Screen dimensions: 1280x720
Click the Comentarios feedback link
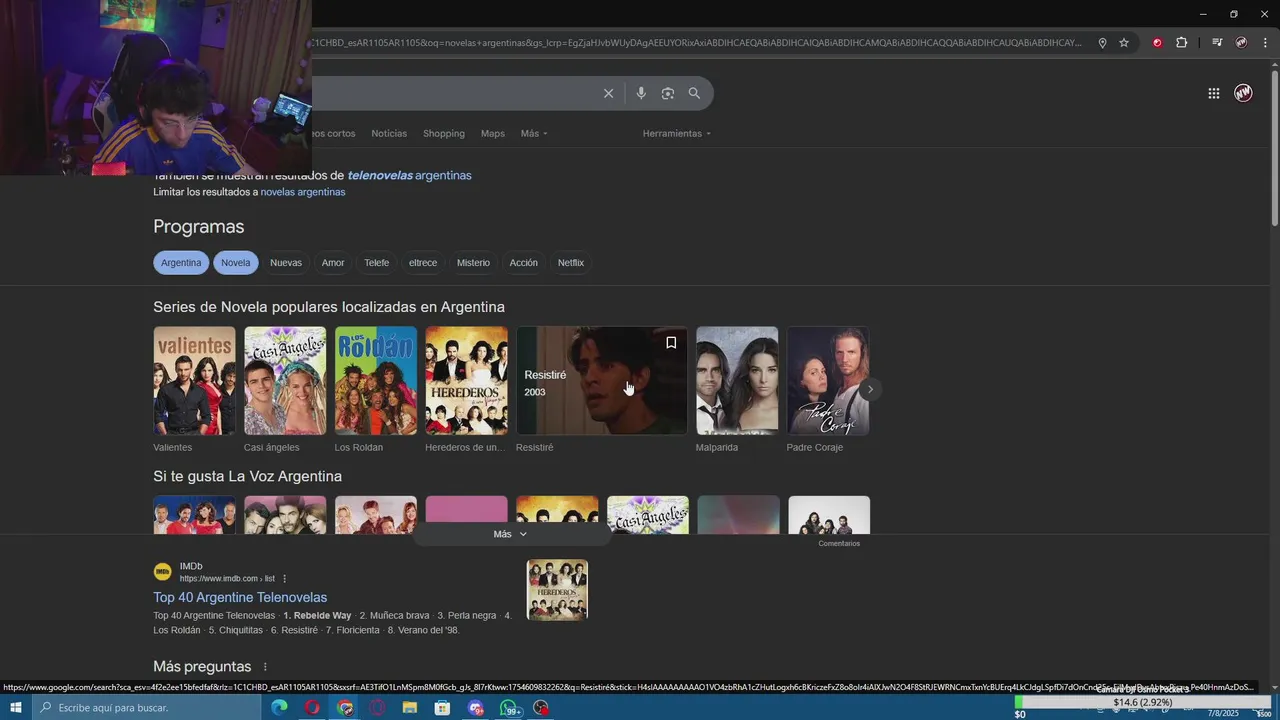[839, 543]
